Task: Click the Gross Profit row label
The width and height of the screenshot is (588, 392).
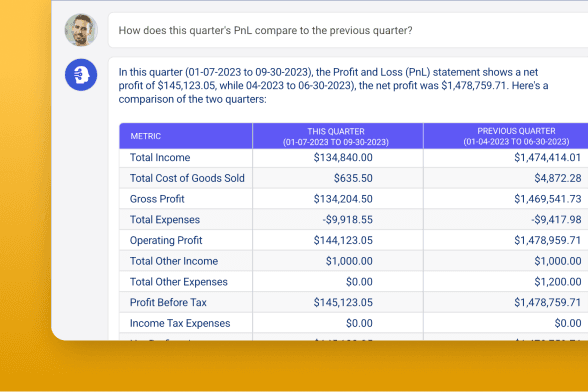Action: pos(157,199)
